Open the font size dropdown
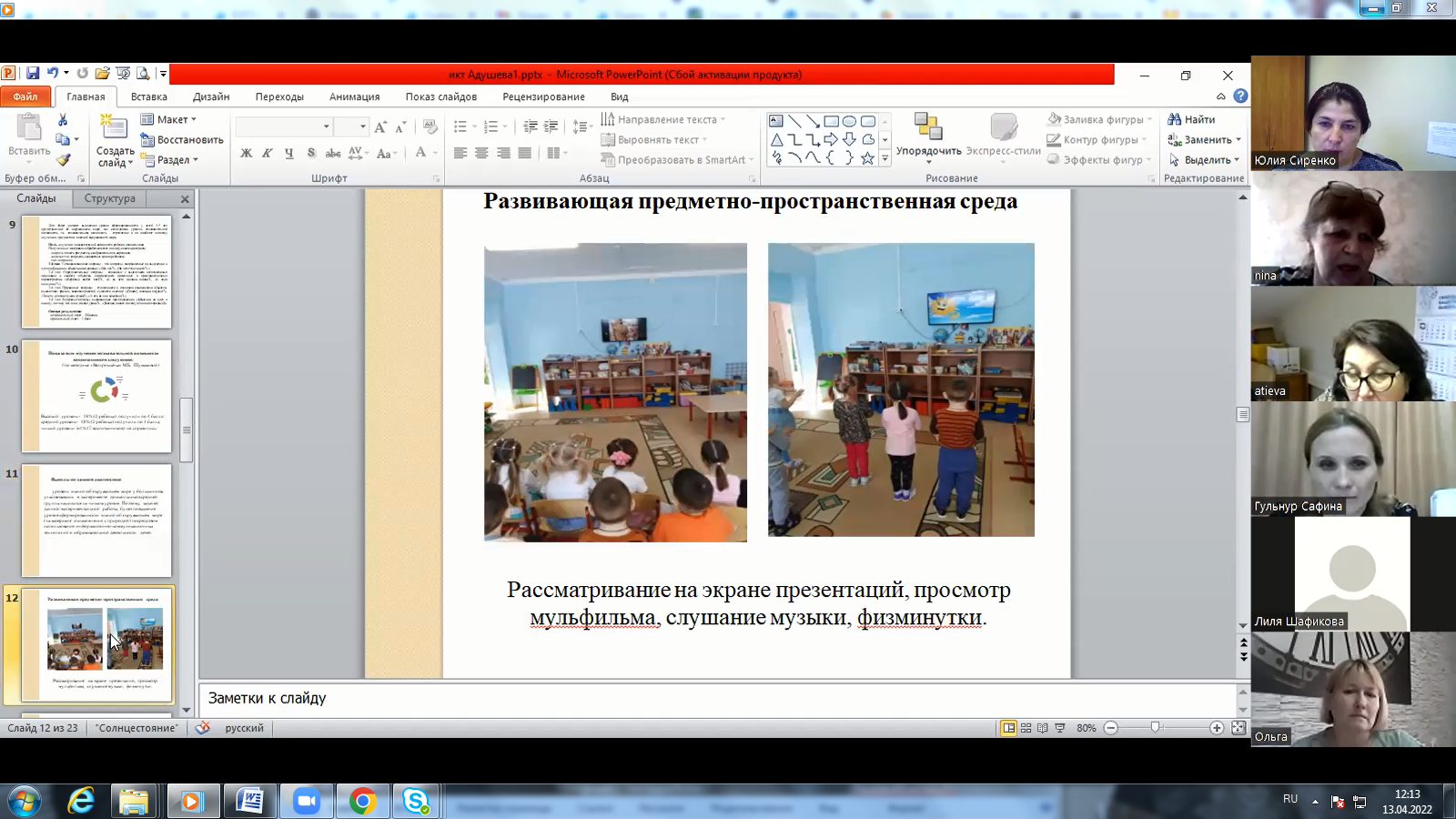This screenshot has width=1456, height=819. point(362,126)
